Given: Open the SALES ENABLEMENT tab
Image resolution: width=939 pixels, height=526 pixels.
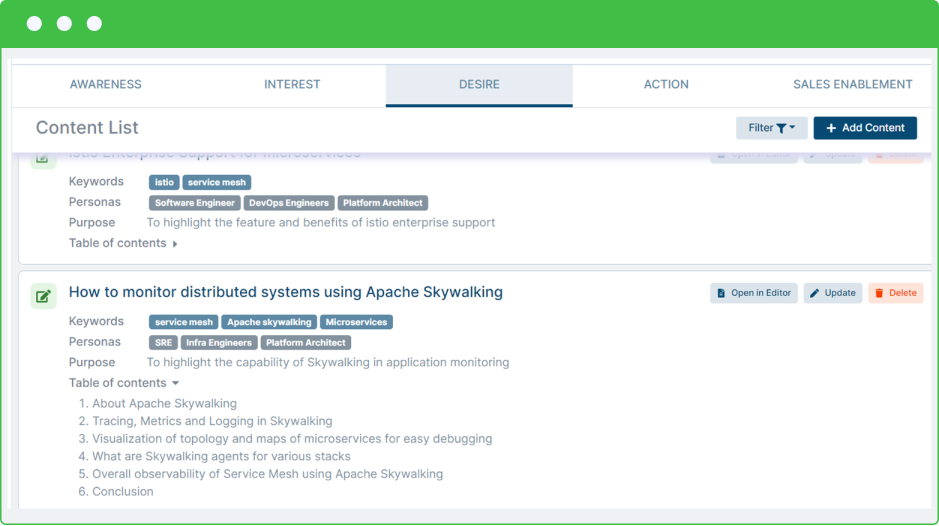Looking at the screenshot, I should 853,84.
